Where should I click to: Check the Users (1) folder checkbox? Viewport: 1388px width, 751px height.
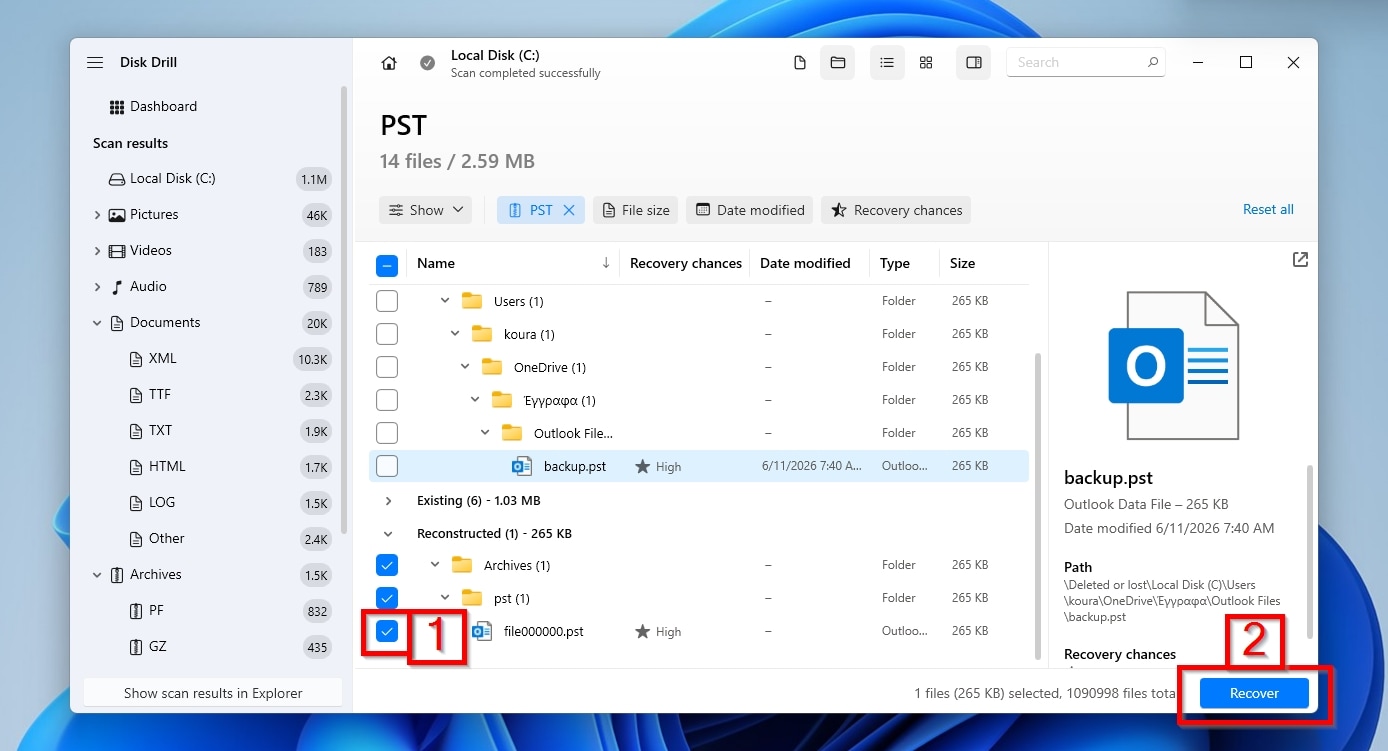click(387, 301)
